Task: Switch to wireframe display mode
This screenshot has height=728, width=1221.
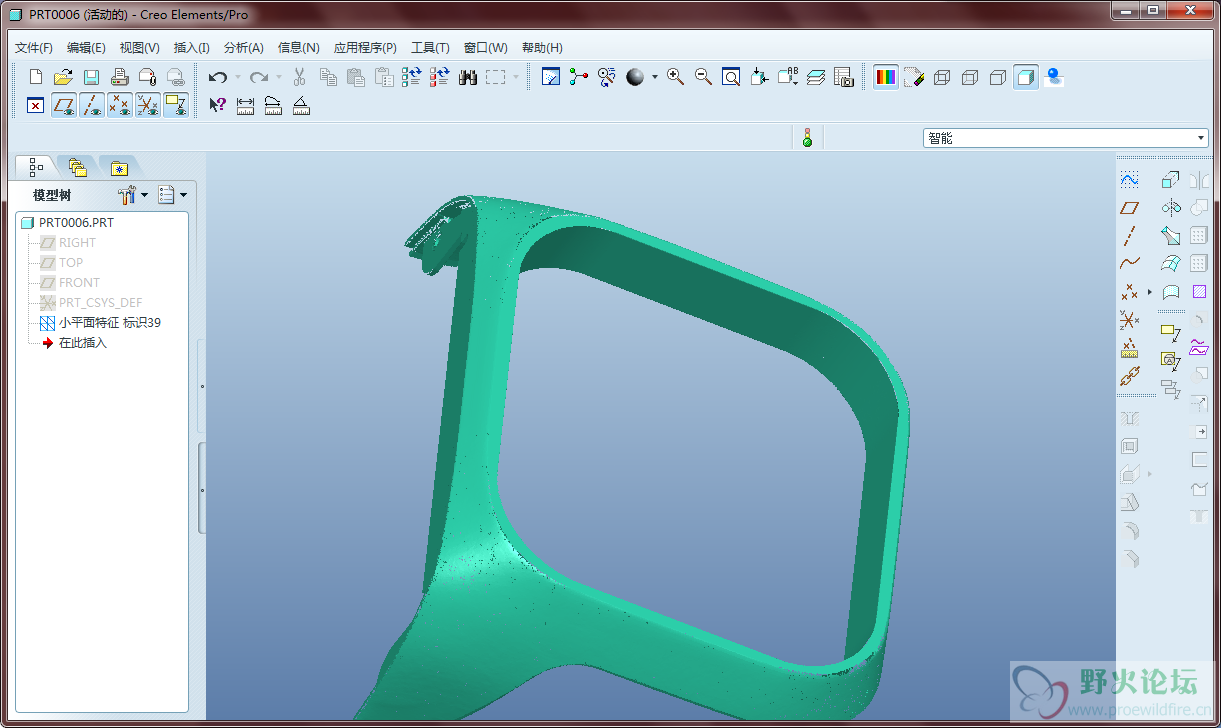Action: pyautogui.click(x=941, y=77)
